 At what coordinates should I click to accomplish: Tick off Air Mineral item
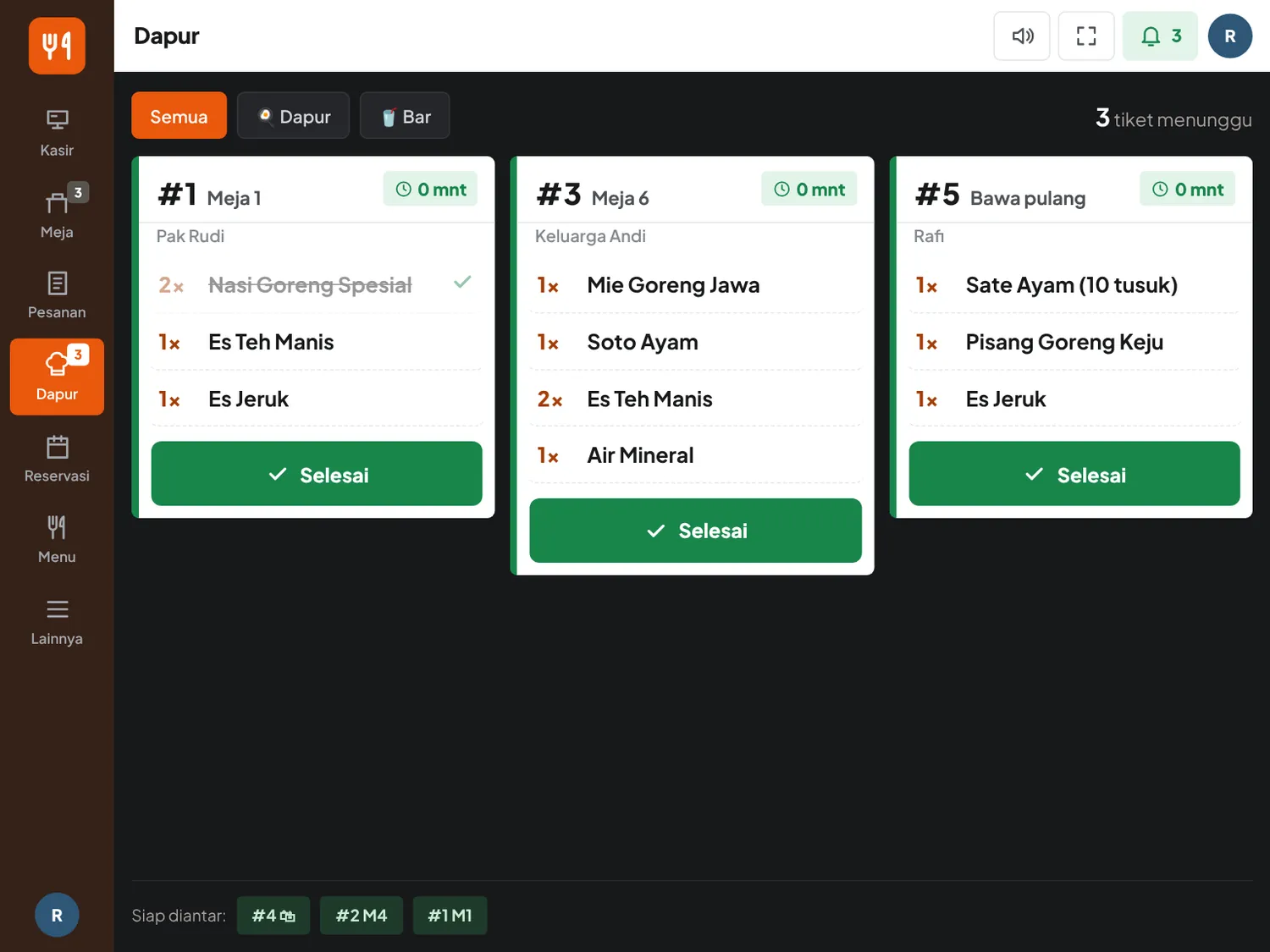(695, 455)
